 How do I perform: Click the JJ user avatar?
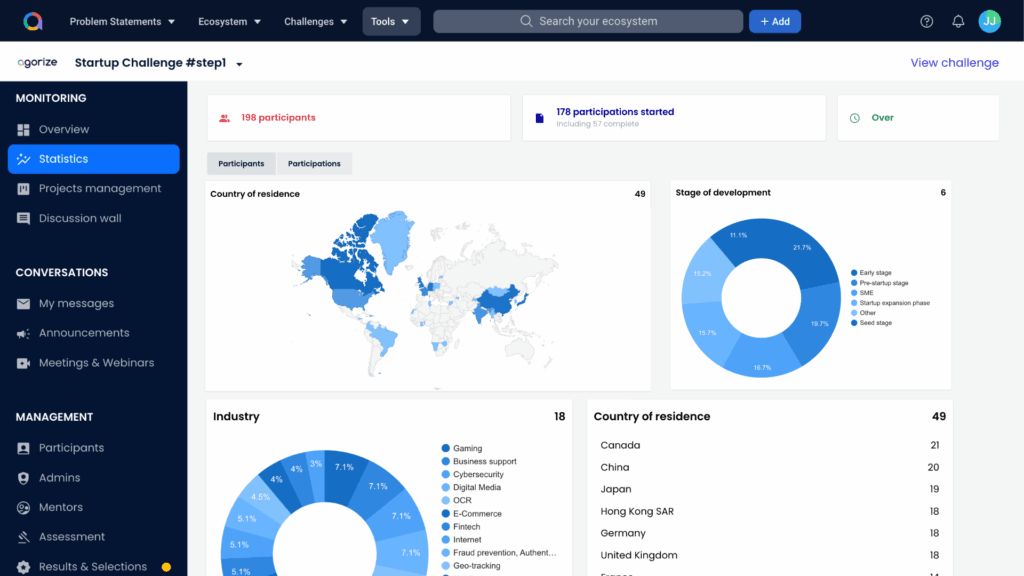point(989,21)
